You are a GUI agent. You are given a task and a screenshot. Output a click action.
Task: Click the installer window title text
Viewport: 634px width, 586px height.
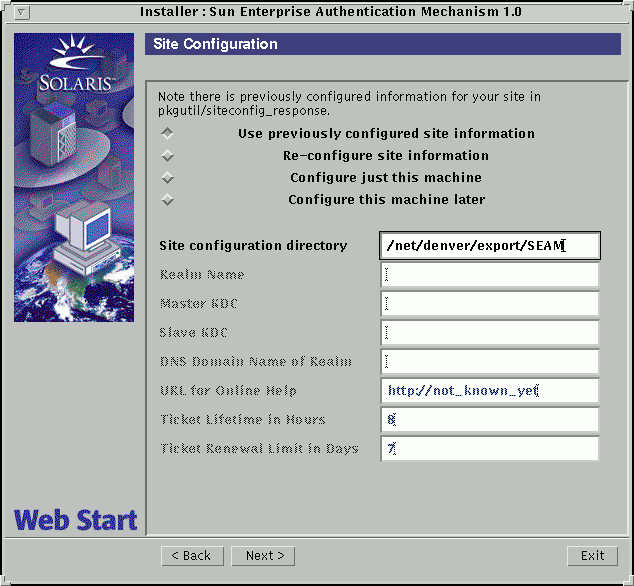[x=330, y=12]
